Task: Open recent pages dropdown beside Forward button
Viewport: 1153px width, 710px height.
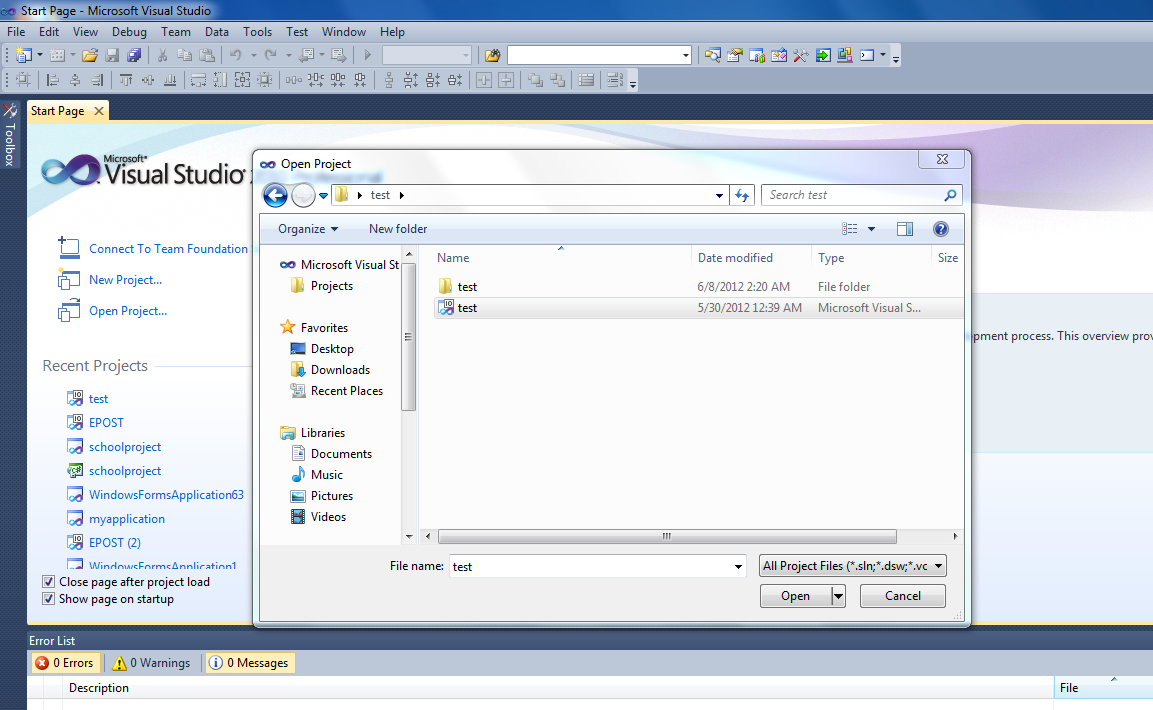Action: (323, 196)
